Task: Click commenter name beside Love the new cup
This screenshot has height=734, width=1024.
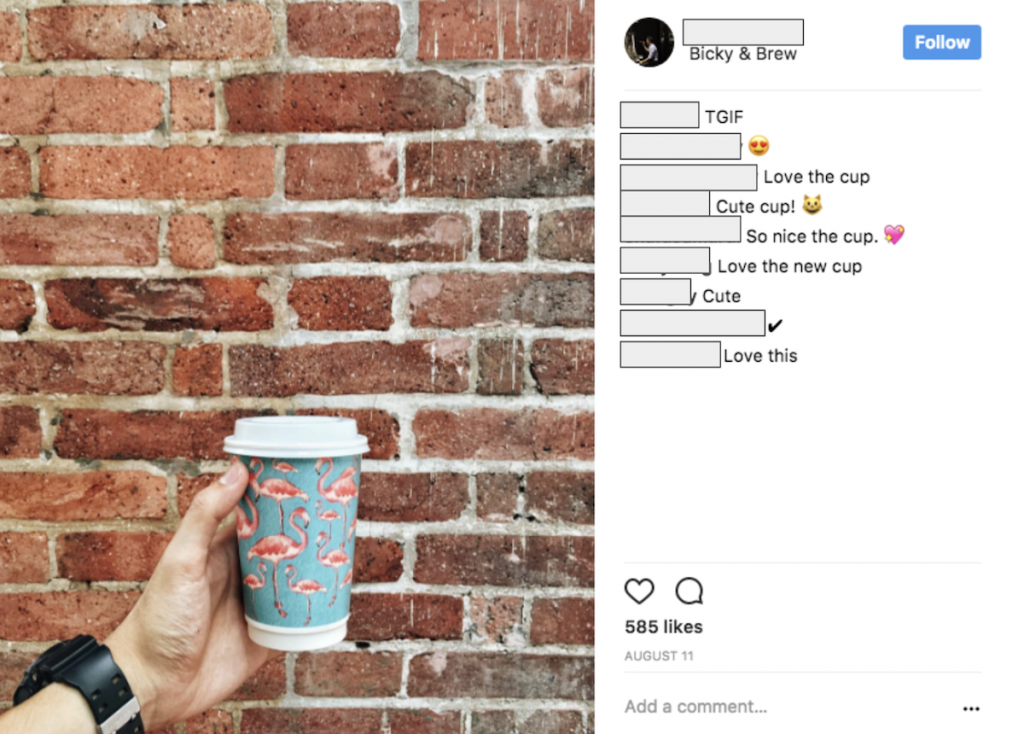Action: [665, 261]
